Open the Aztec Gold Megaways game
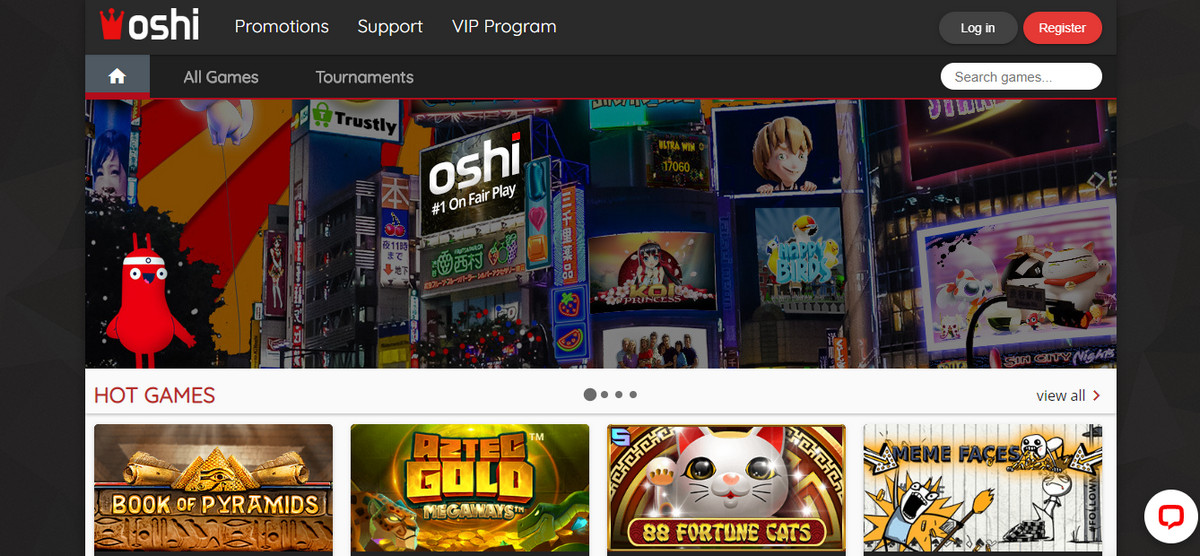Viewport: 1200px width, 556px height. coord(470,490)
